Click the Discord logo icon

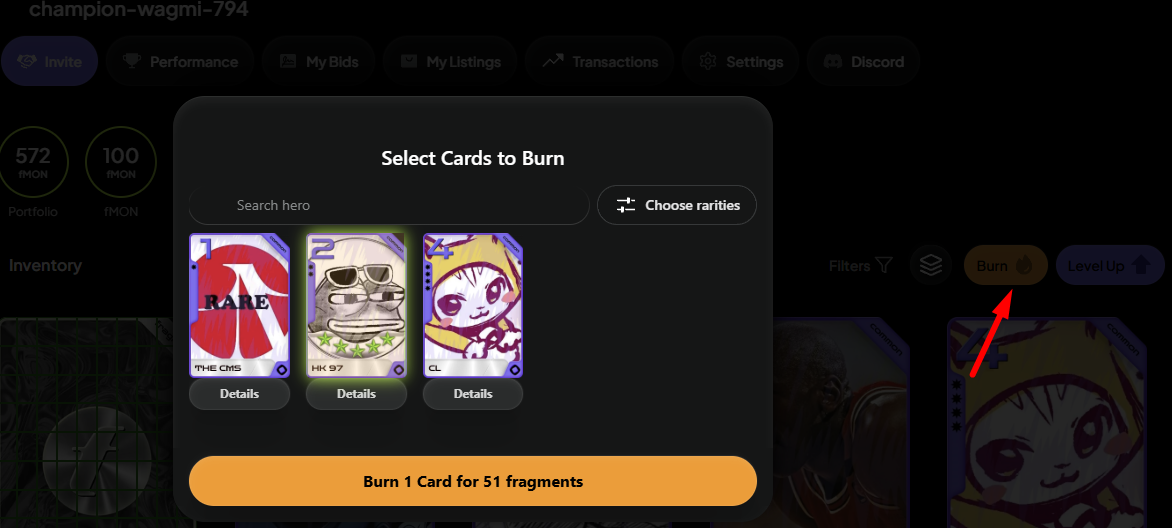pyautogui.click(x=833, y=62)
